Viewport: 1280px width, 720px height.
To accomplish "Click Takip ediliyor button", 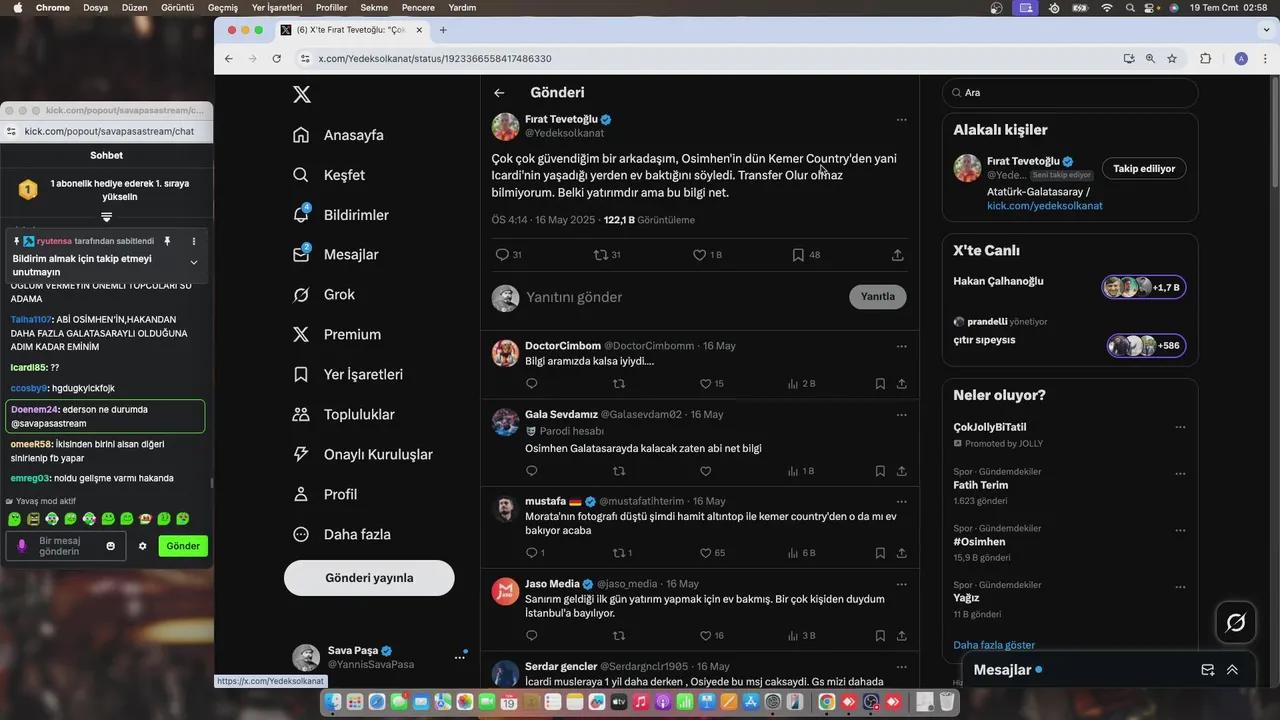I will pos(1144,168).
